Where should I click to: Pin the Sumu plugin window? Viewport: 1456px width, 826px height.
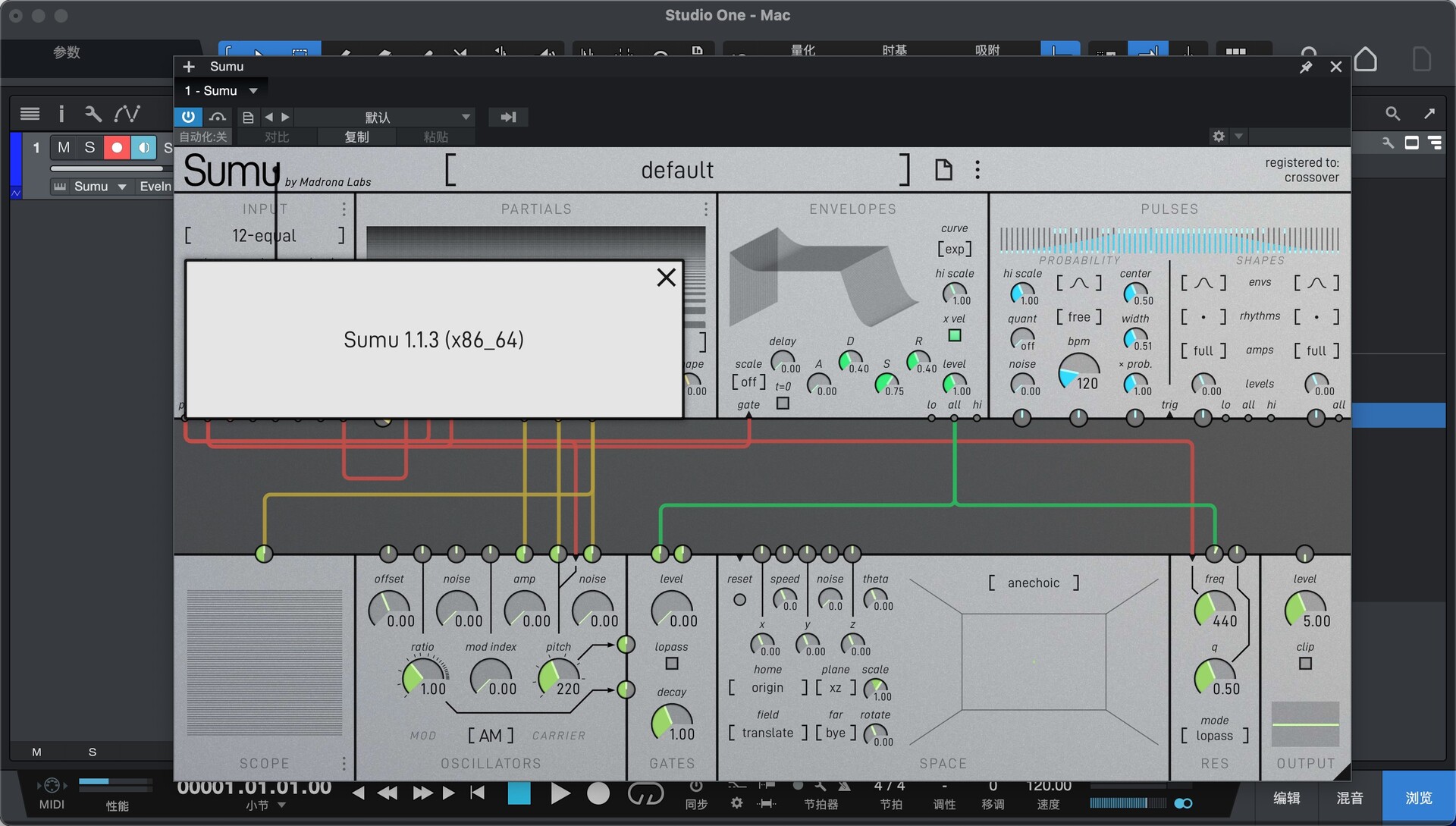point(1306,67)
